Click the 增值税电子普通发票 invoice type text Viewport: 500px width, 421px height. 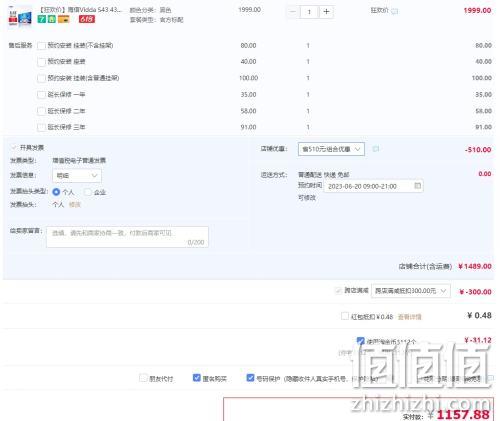point(79,160)
